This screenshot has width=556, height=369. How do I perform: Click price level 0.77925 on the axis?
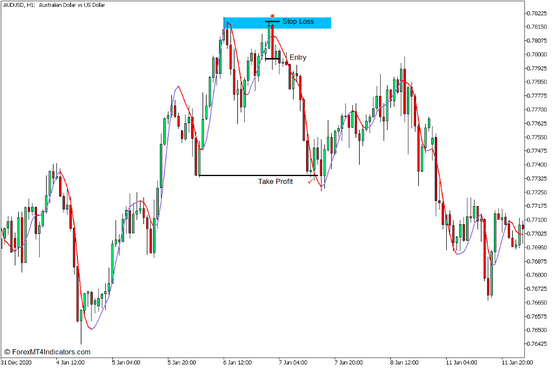[536, 68]
